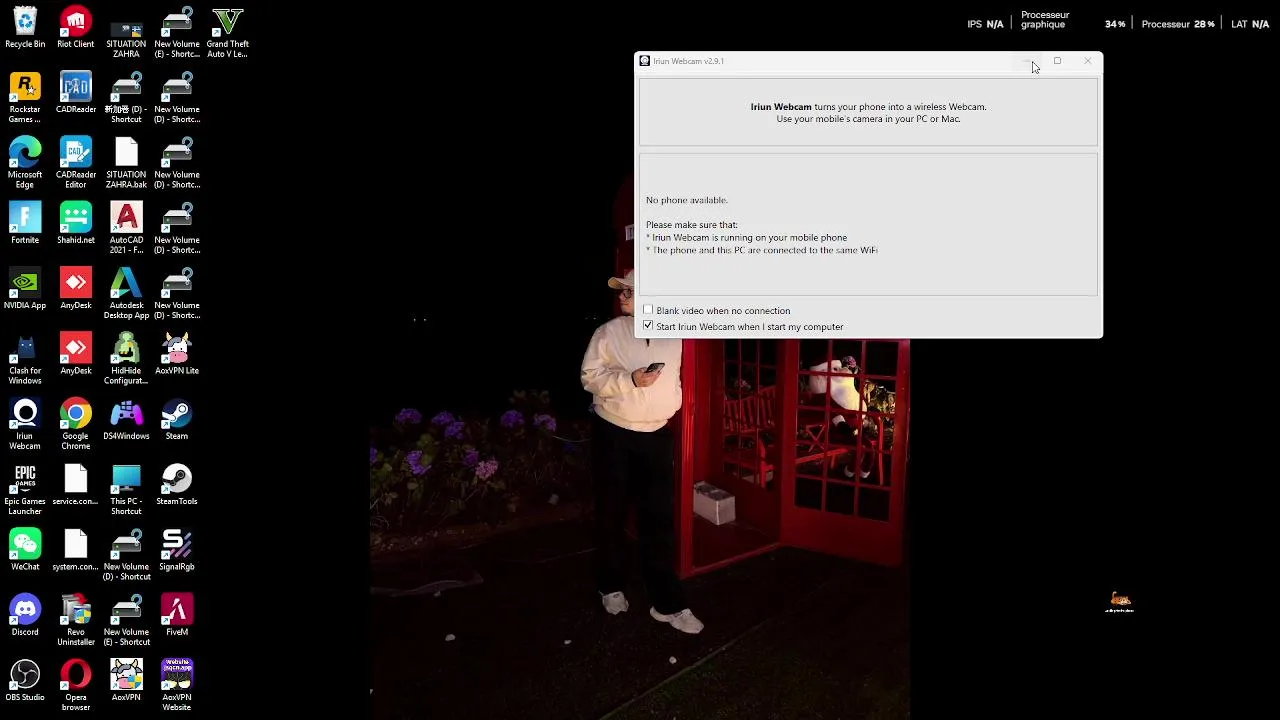Select the AutoCAD 2021 desktop icon
The image size is (1280, 720).
coord(126,228)
